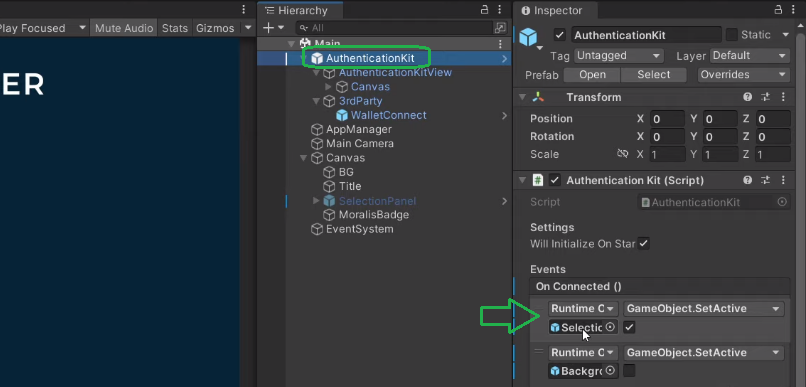Toggle the AuthenticationKit active checkbox

(x=560, y=35)
